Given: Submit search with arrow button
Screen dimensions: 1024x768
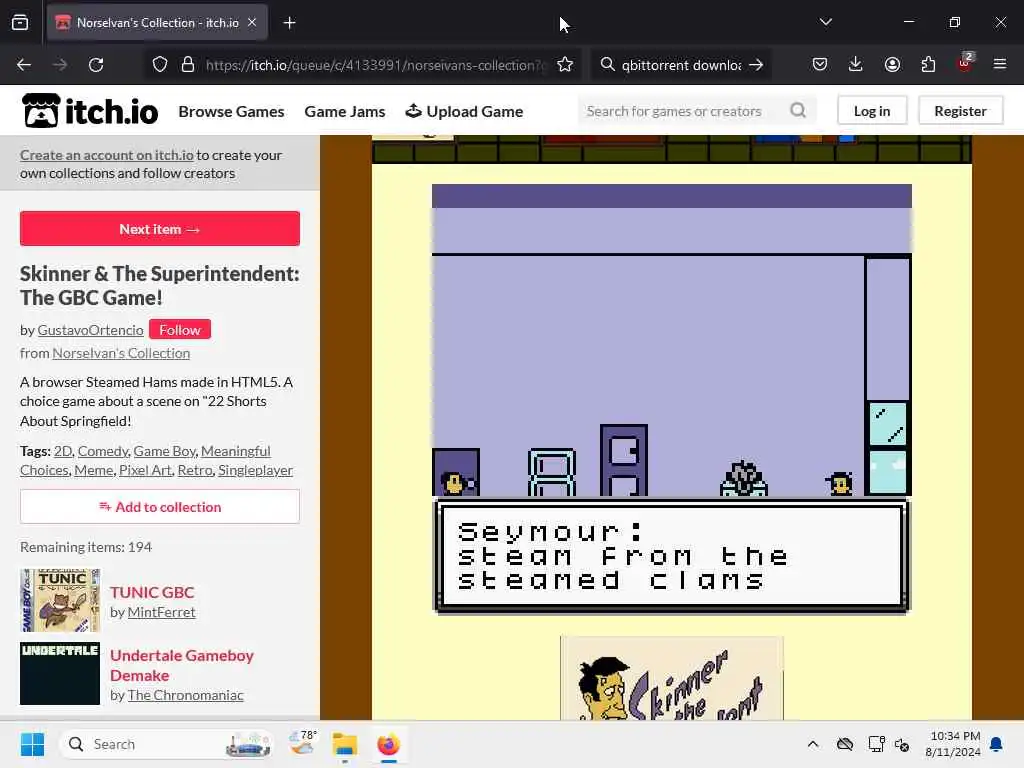Looking at the screenshot, I should click(x=756, y=65).
